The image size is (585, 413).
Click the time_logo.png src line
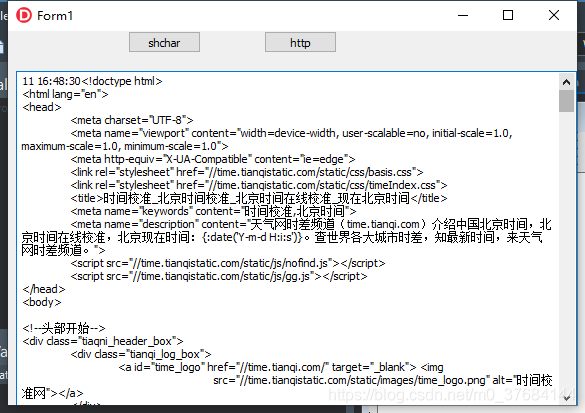pyautogui.click(x=382, y=380)
